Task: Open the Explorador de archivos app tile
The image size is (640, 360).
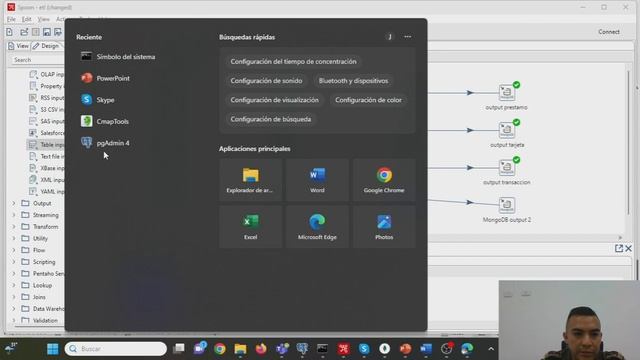Action: (x=250, y=180)
